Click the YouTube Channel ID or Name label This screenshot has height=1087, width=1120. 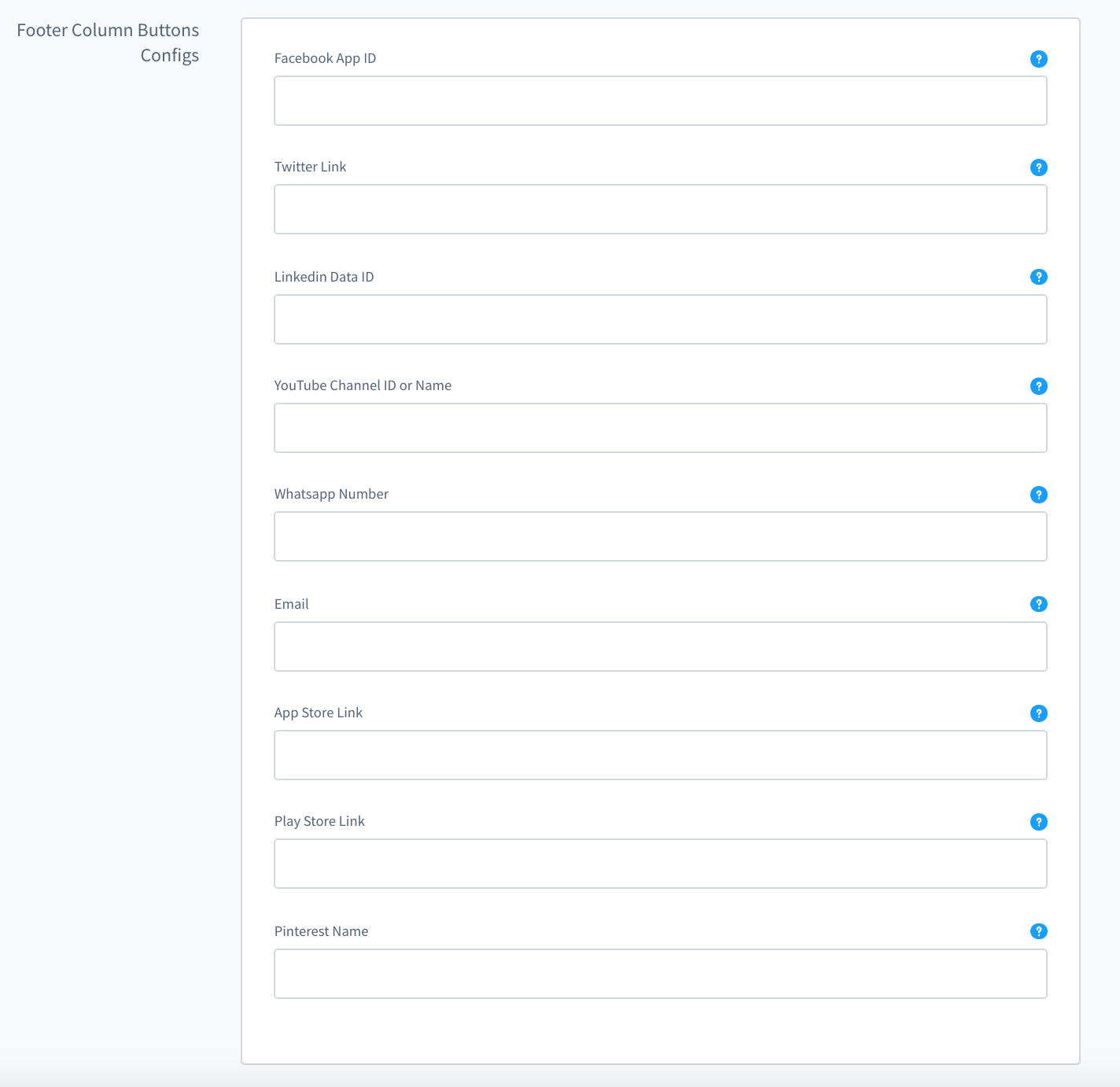pos(363,385)
